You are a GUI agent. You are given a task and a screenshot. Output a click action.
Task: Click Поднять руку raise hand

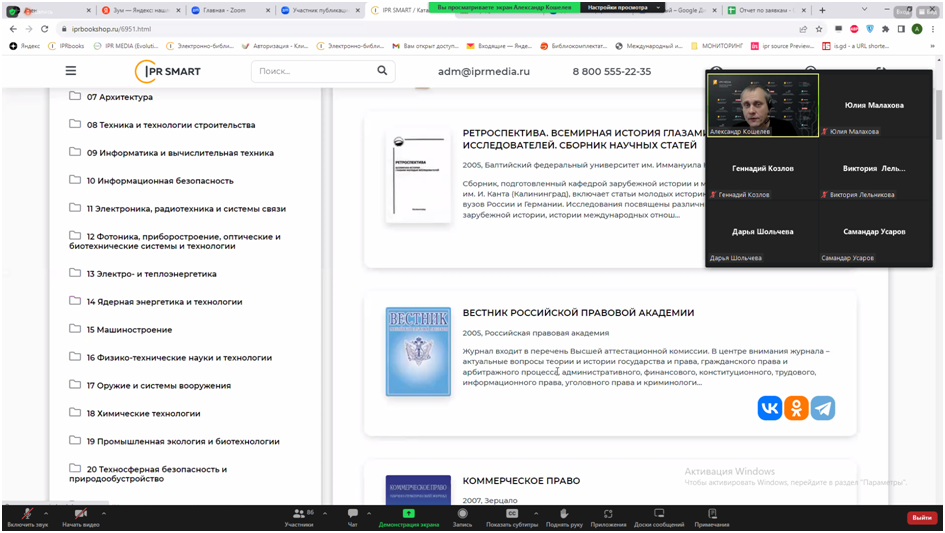pyautogui.click(x=564, y=517)
